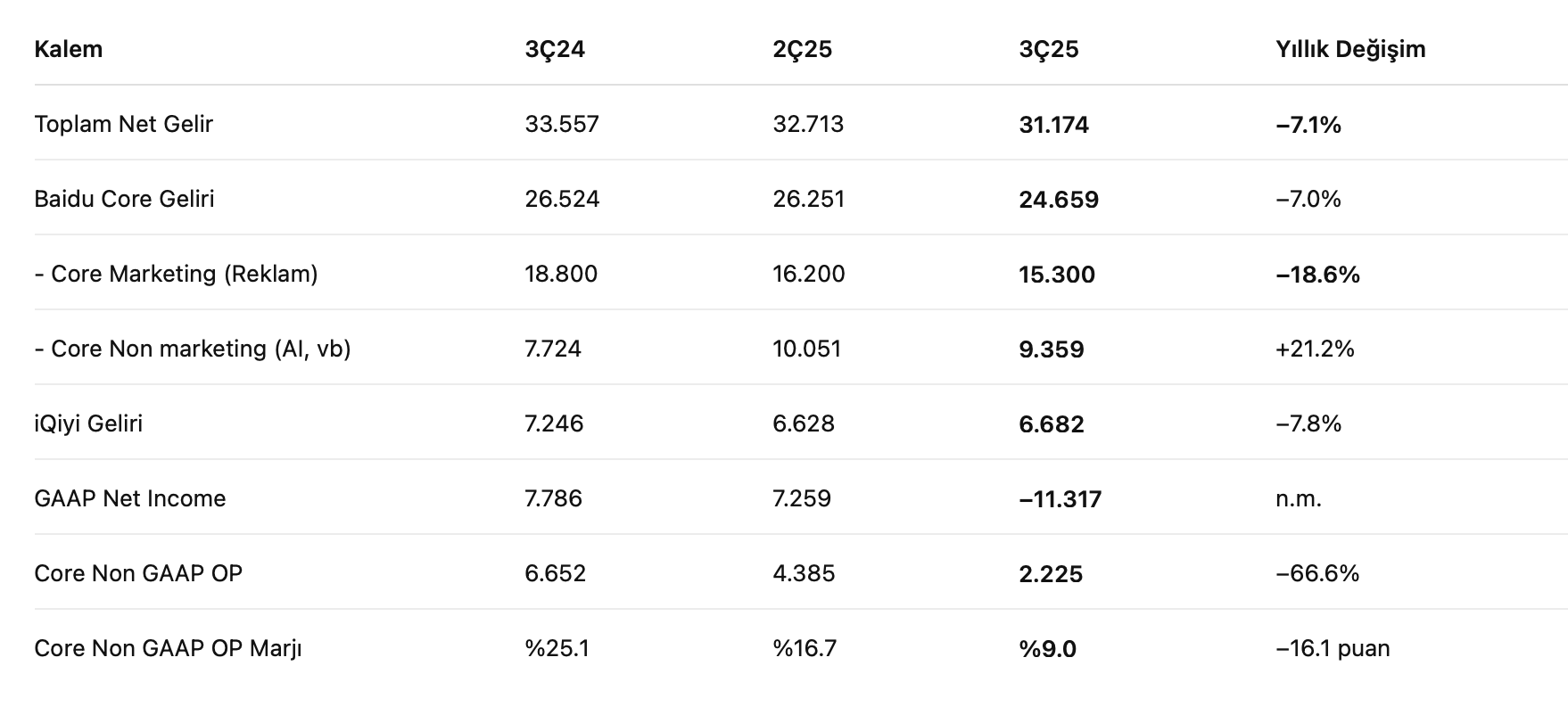Select the Core Non GAAP OP label
Viewport: 1568px width, 715px height.
point(138,573)
